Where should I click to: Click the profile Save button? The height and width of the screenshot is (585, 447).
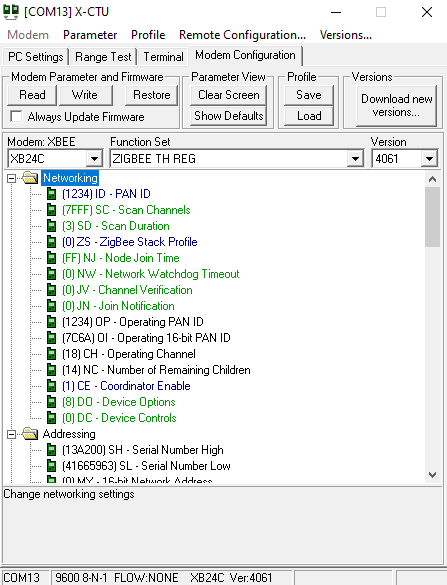tap(309, 95)
